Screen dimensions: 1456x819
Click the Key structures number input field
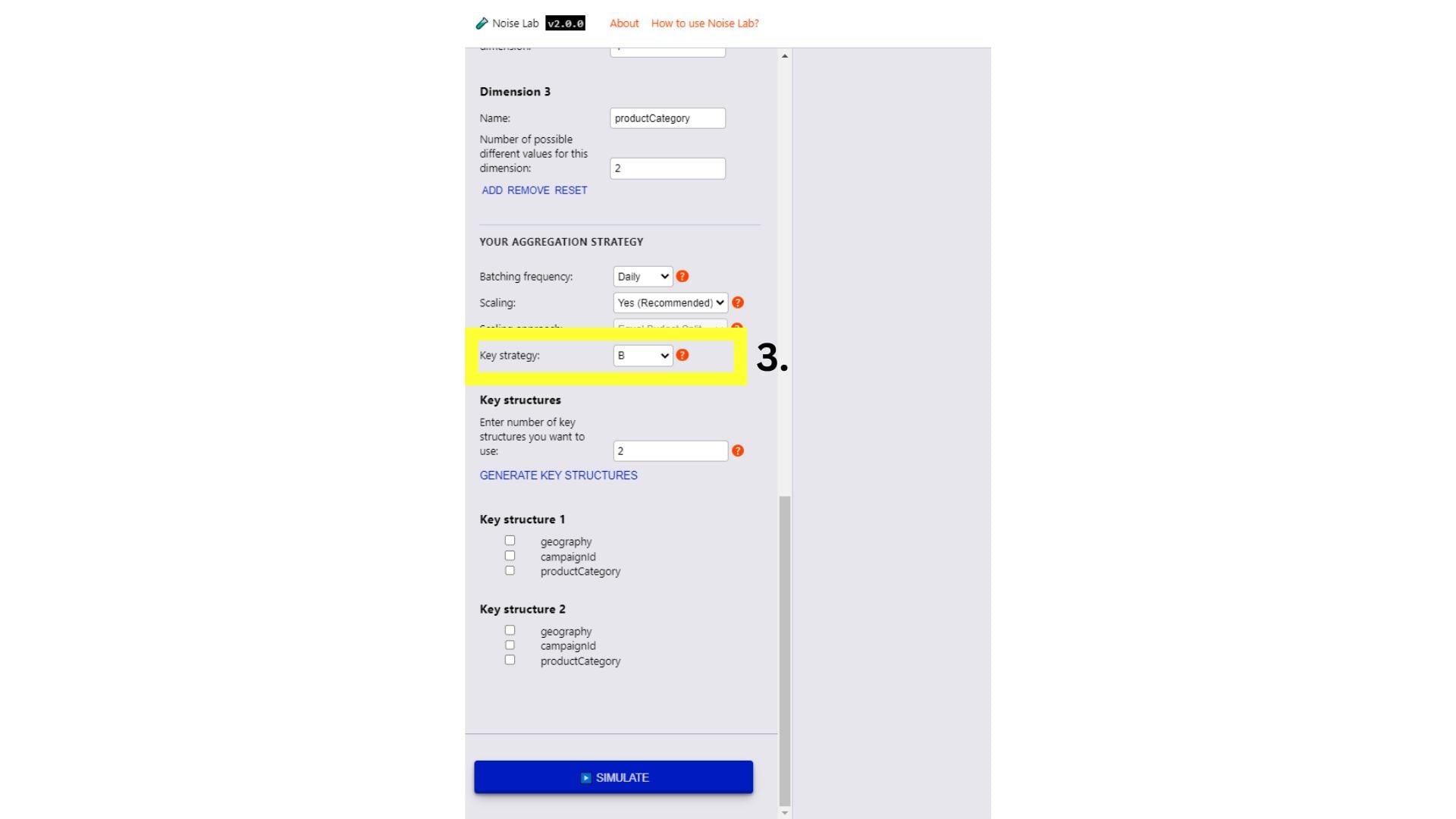pos(670,450)
